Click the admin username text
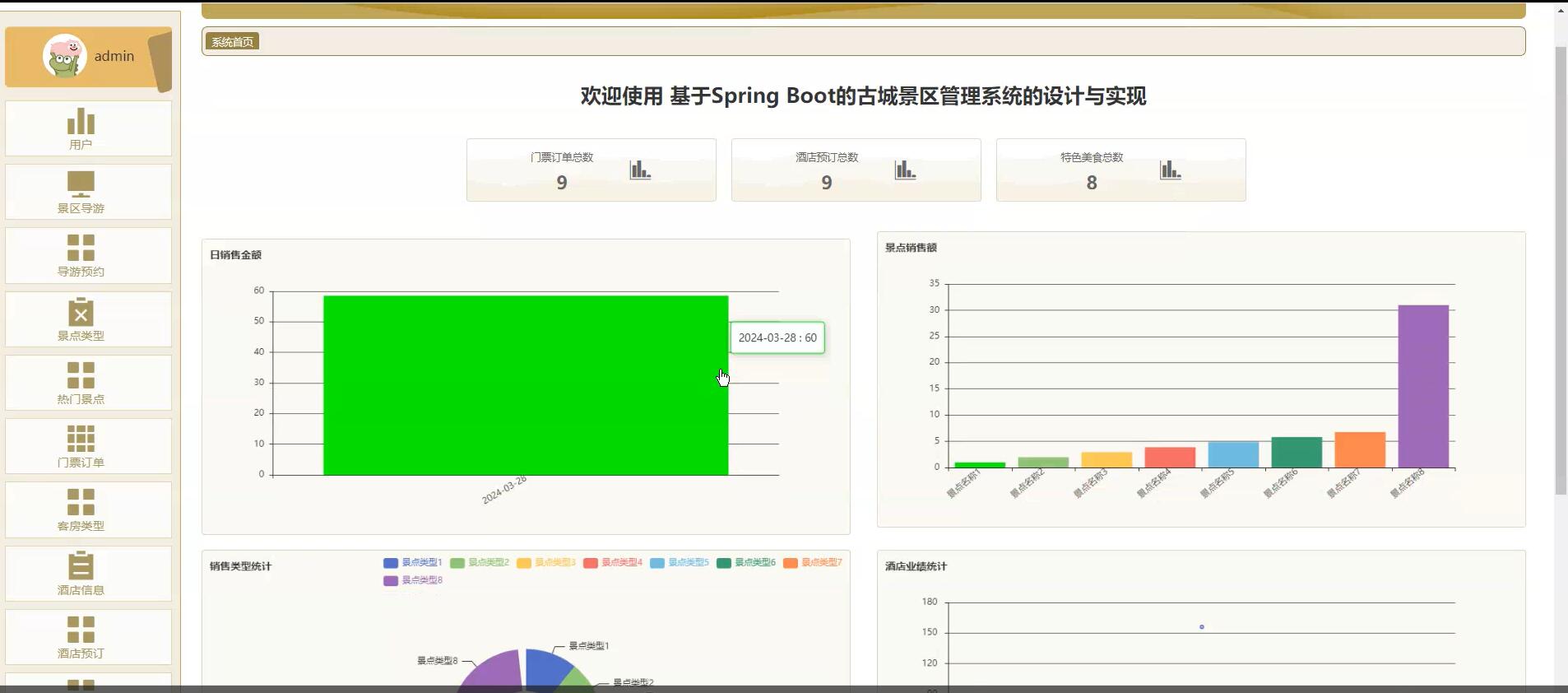1568x693 pixels. (x=114, y=56)
